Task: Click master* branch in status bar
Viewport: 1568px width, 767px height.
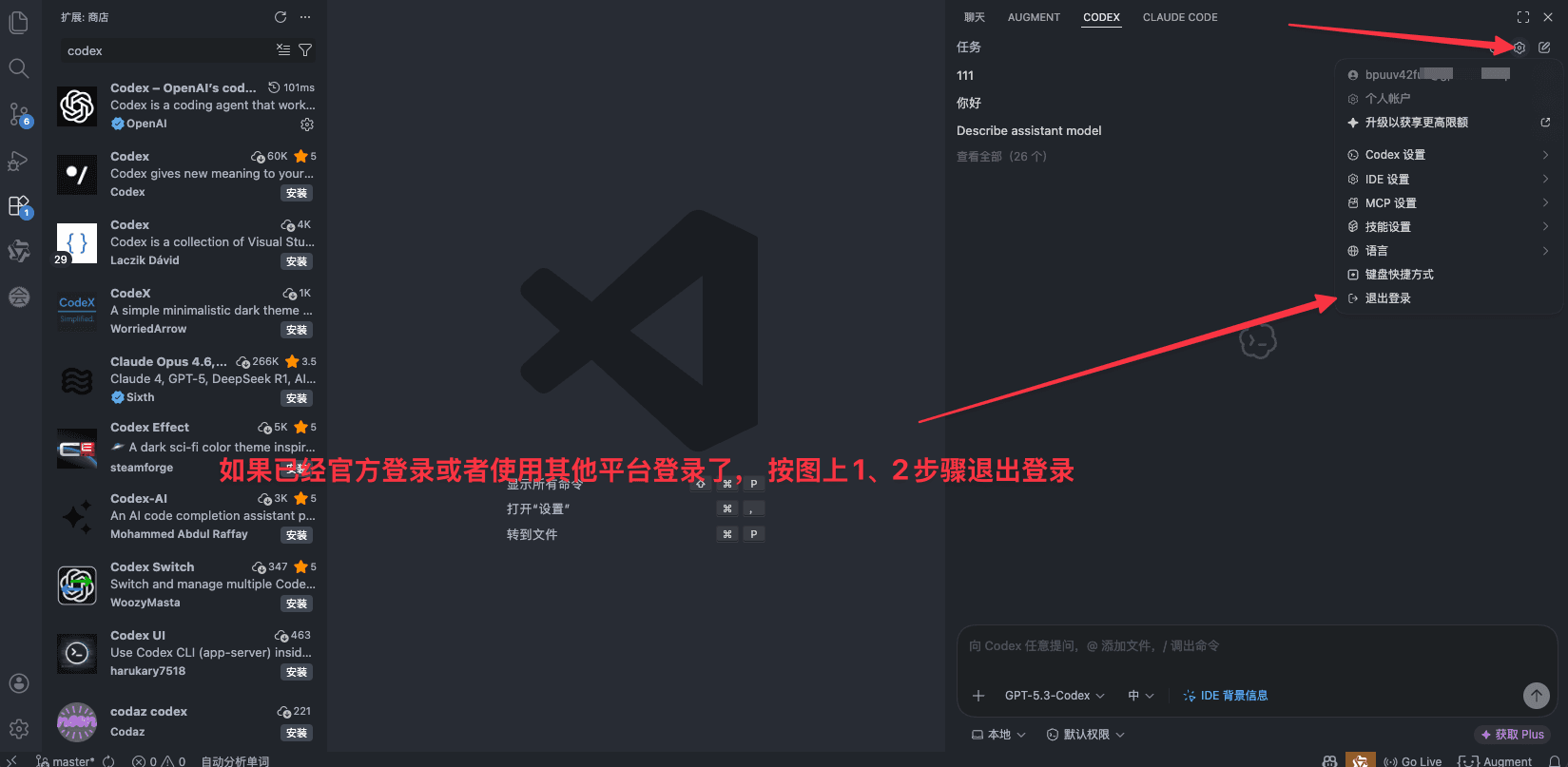Action: pos(65,761)
